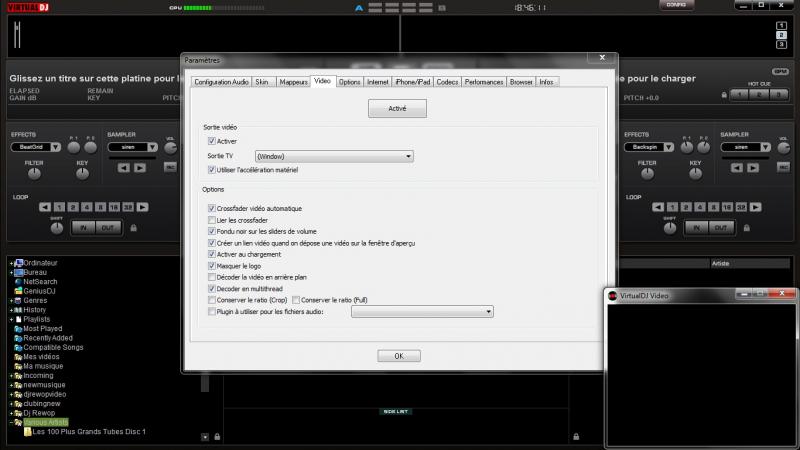Click left sampler REC button

pyautogui.click(x=170, y=167)
